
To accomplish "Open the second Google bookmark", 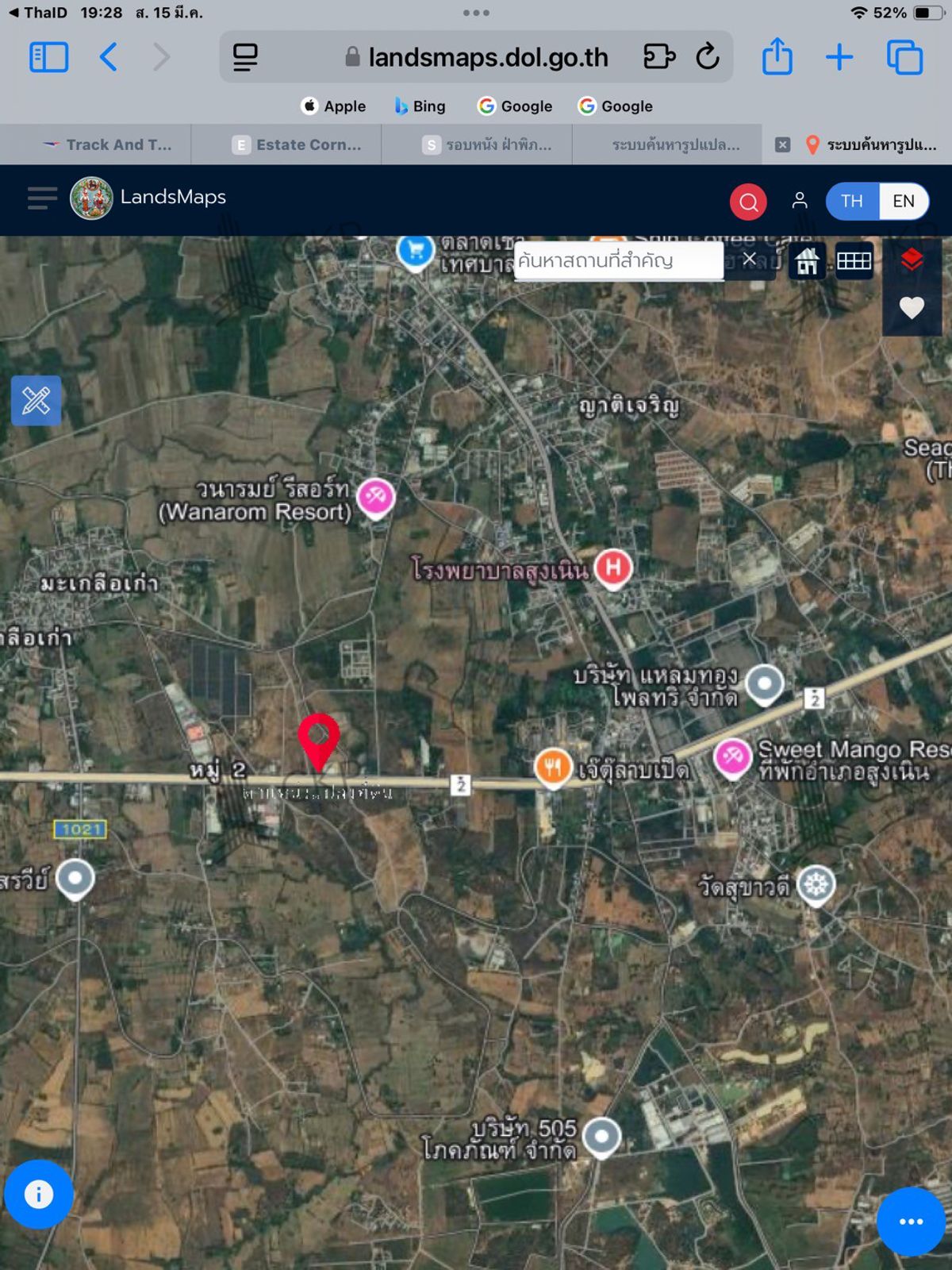I will tap(616, 106).
